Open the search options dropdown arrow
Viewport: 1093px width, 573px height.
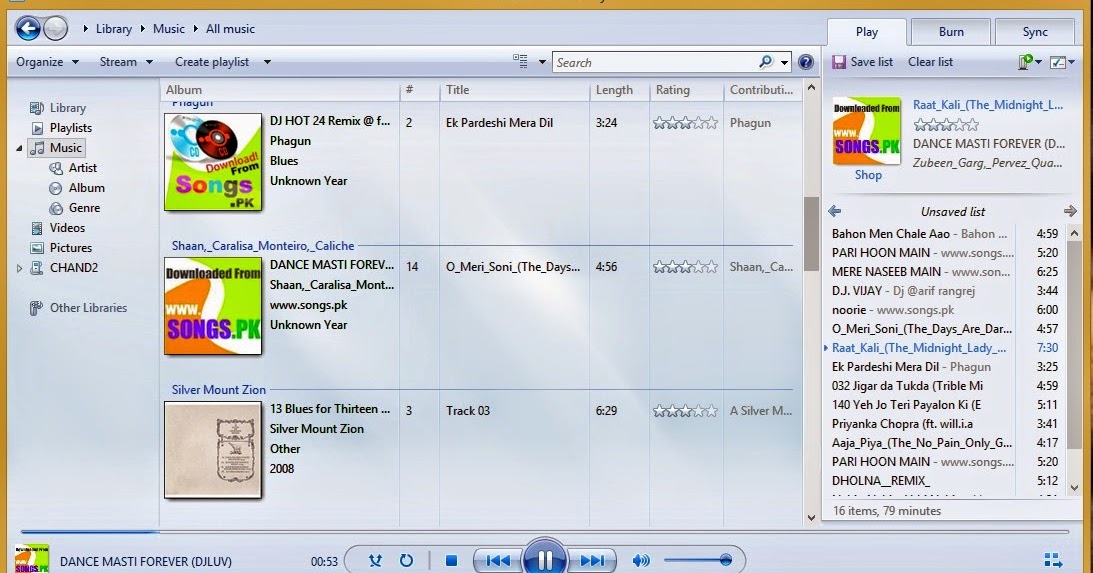coord(784,62)
